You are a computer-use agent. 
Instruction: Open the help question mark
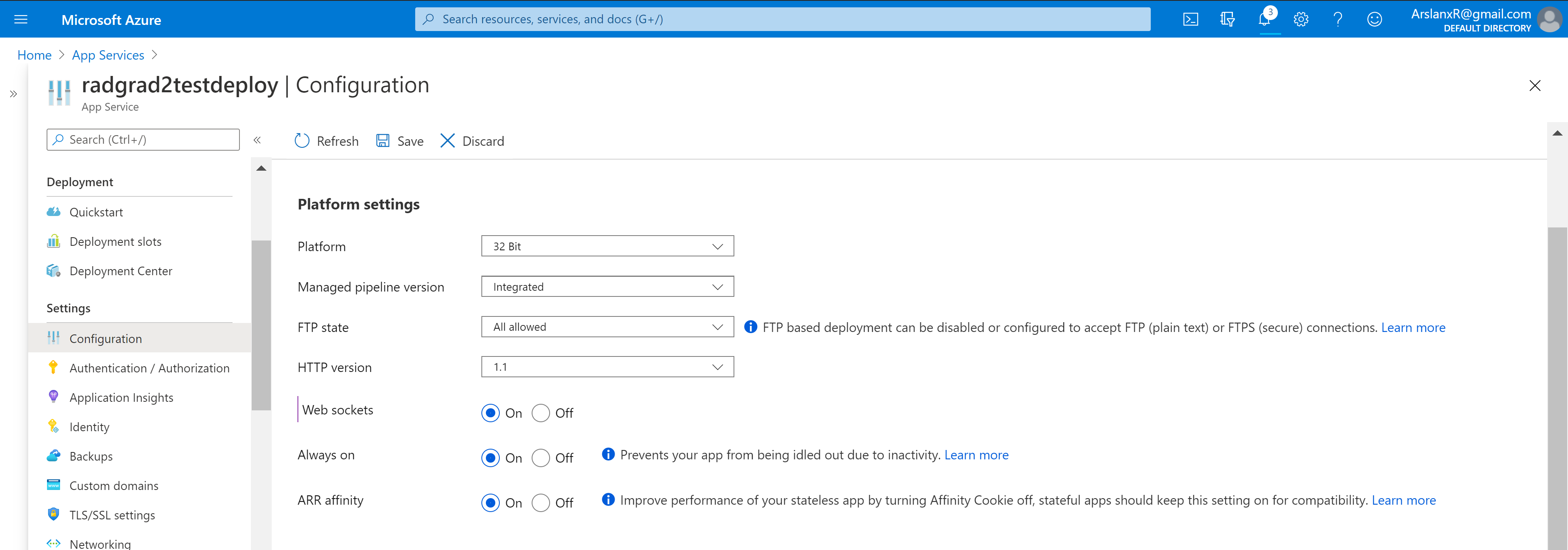pyautogui.click(x=1337, y=20)
